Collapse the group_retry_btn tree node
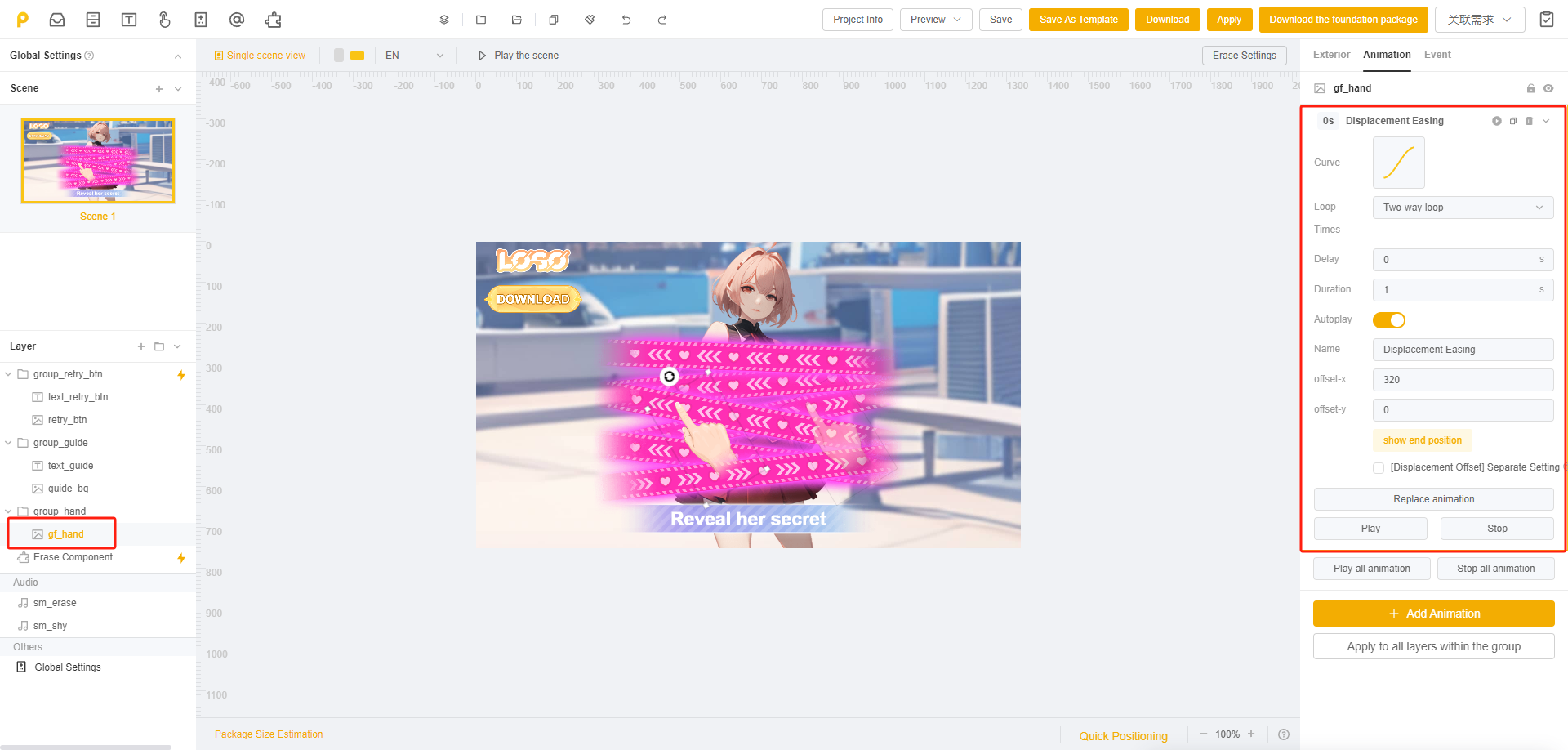The width and height of the screenshot is (1568, 750). tap(8, 374)
